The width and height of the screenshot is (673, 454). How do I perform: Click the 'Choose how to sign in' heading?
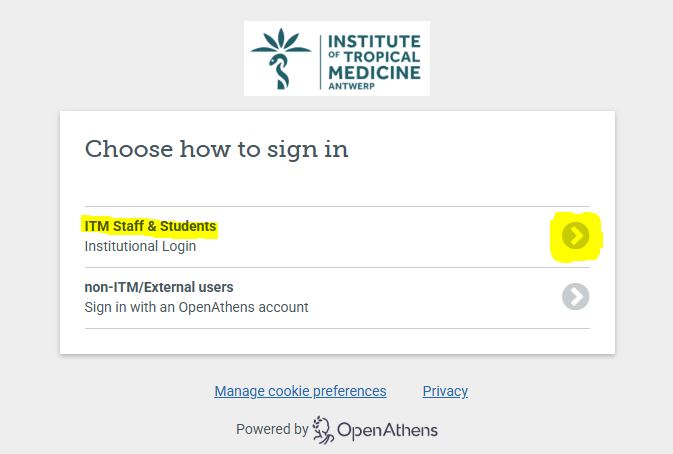[216, 150]
